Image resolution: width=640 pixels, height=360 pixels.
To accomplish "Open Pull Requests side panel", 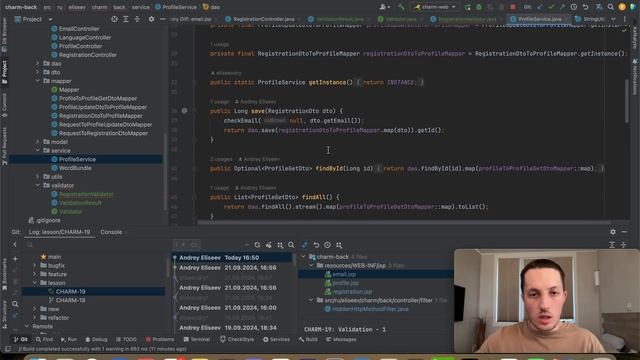I will point(4,146).
